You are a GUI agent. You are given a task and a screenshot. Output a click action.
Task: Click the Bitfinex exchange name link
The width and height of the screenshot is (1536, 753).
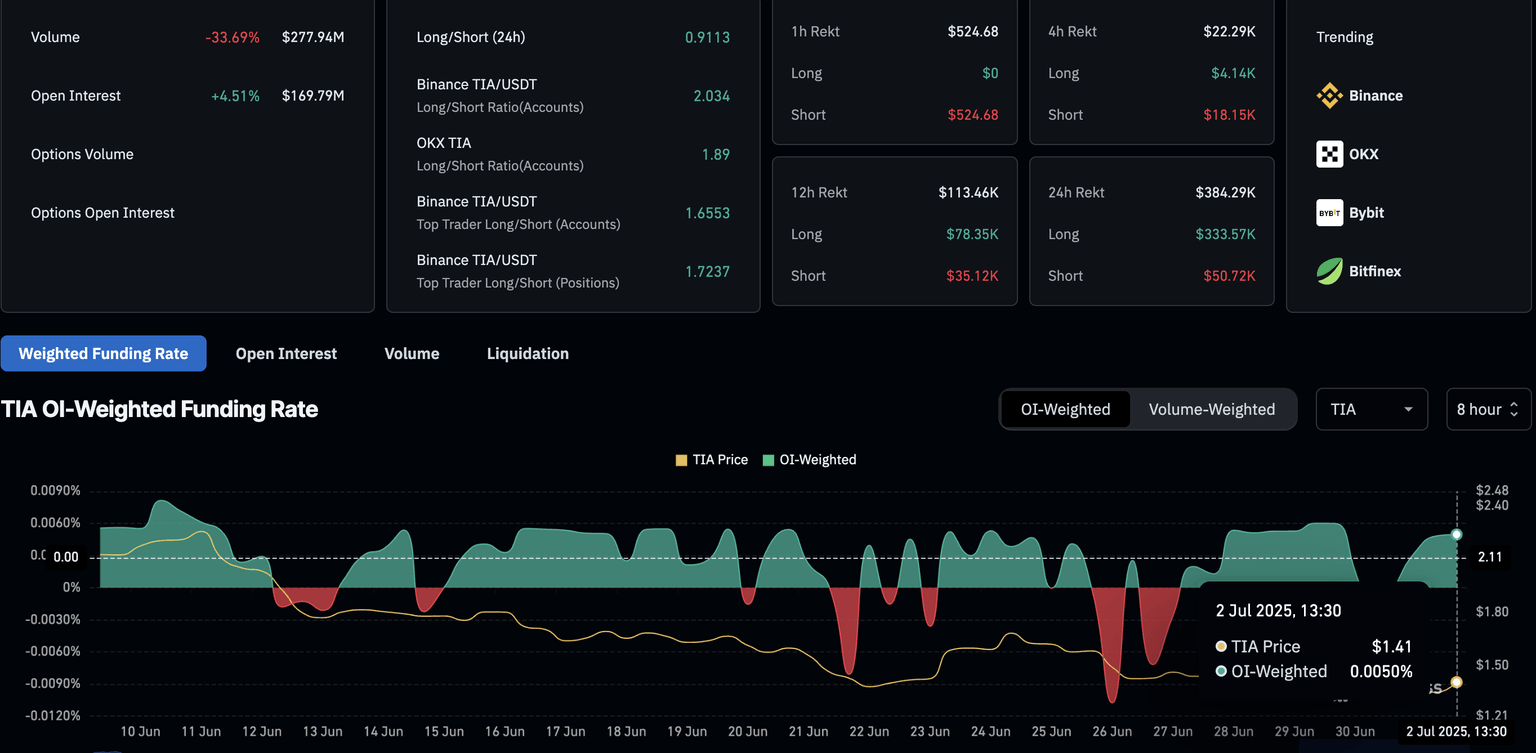(1374, 271)
